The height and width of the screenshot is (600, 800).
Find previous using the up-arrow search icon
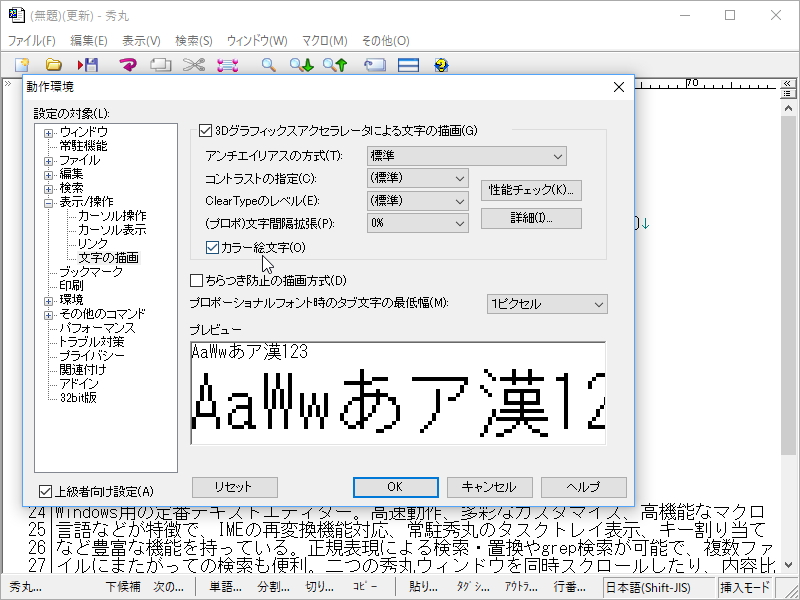pos(332,65)
